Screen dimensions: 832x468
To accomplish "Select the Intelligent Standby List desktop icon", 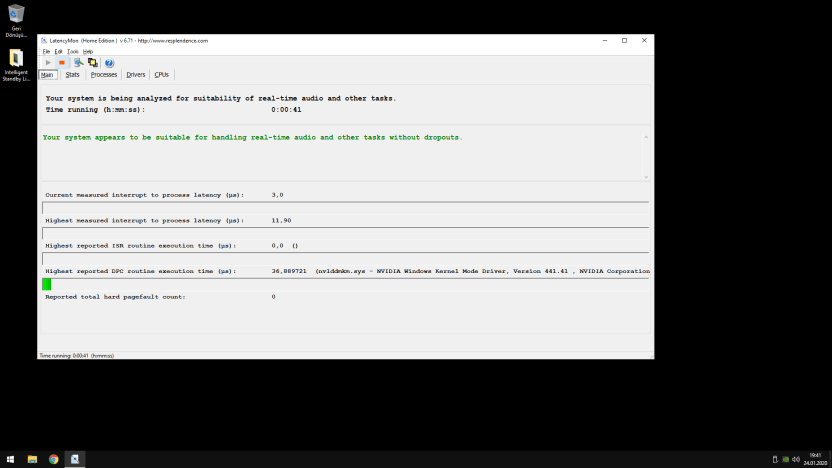I will coord(16,65).
